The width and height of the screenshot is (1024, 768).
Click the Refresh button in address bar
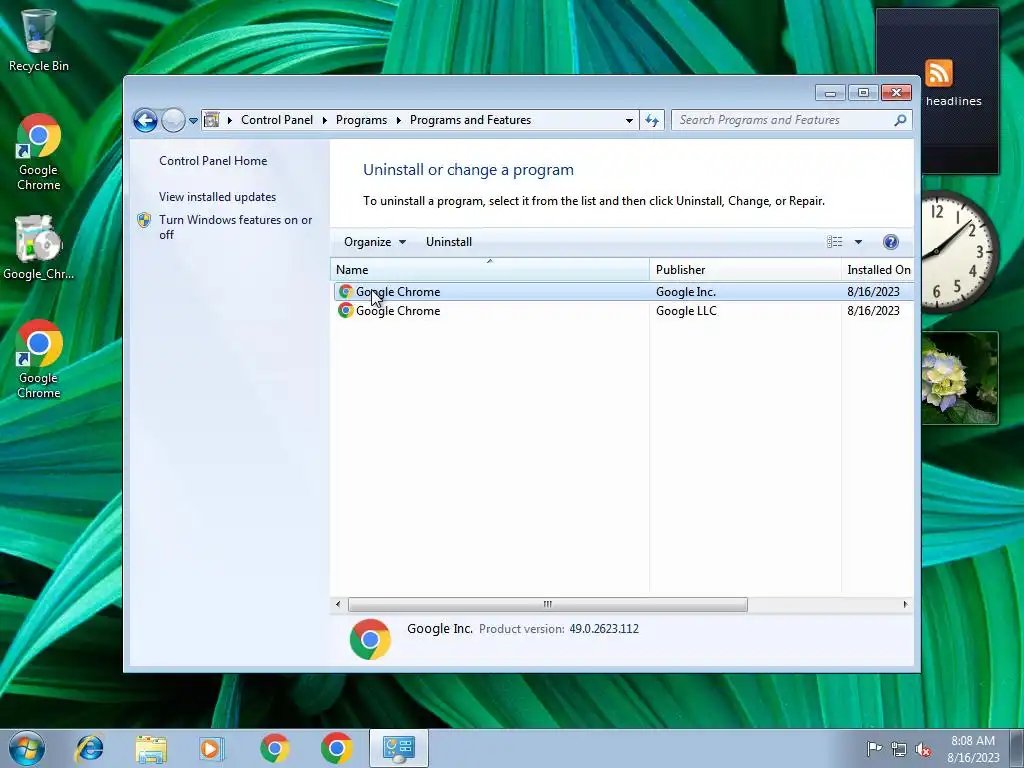tap(652, 120)
